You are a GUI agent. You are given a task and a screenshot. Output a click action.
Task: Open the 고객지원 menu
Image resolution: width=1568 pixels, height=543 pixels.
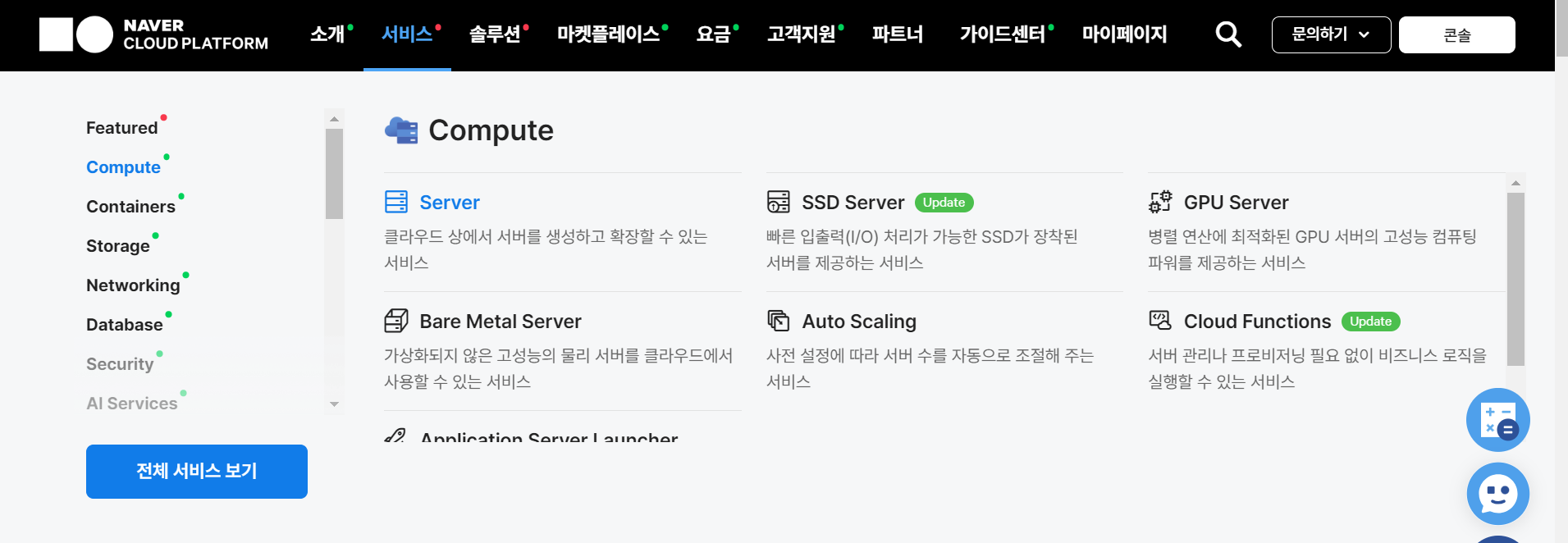tap(802, 34)
